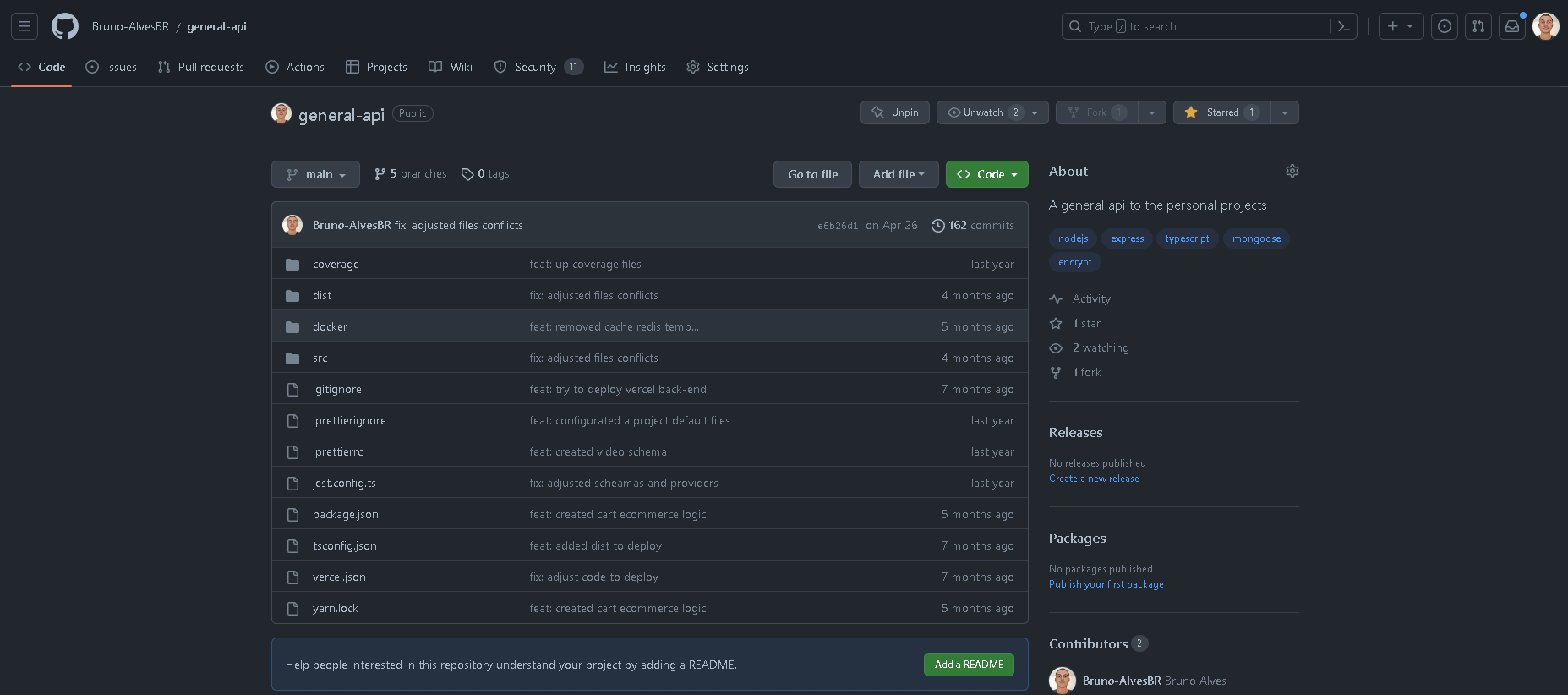Screen dimensions: 1568x695
Task: Click the Activity pulse icon
Action: click(1056, 299)
